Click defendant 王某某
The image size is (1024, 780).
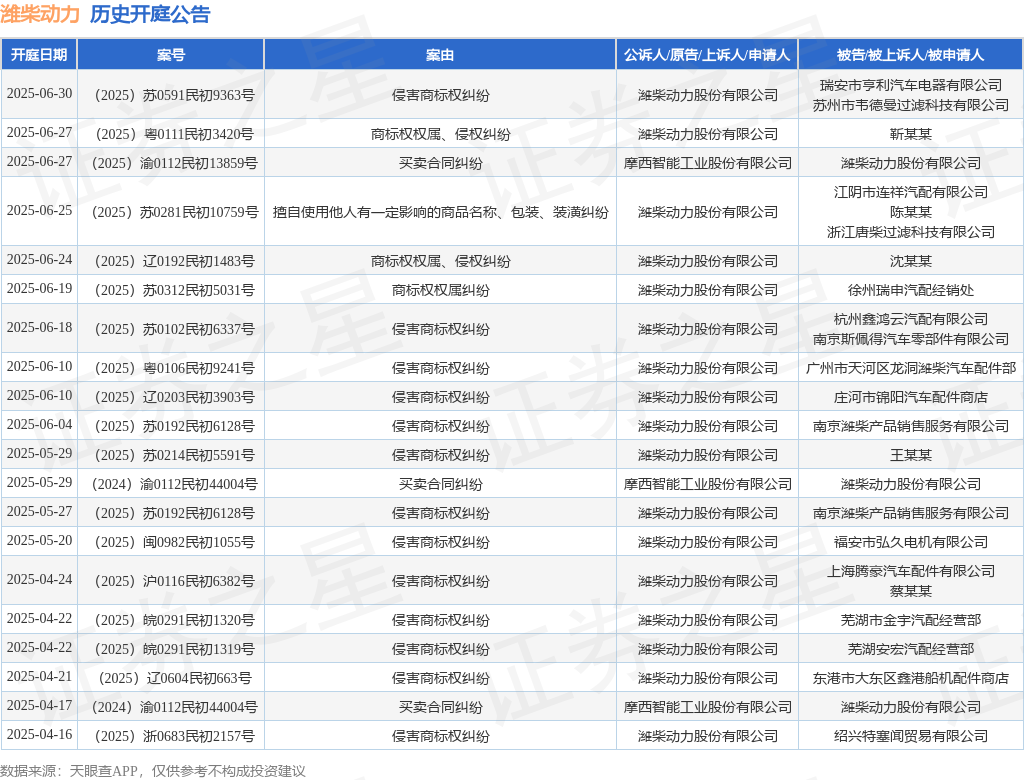pyautogui.click(x=910, y=455)
